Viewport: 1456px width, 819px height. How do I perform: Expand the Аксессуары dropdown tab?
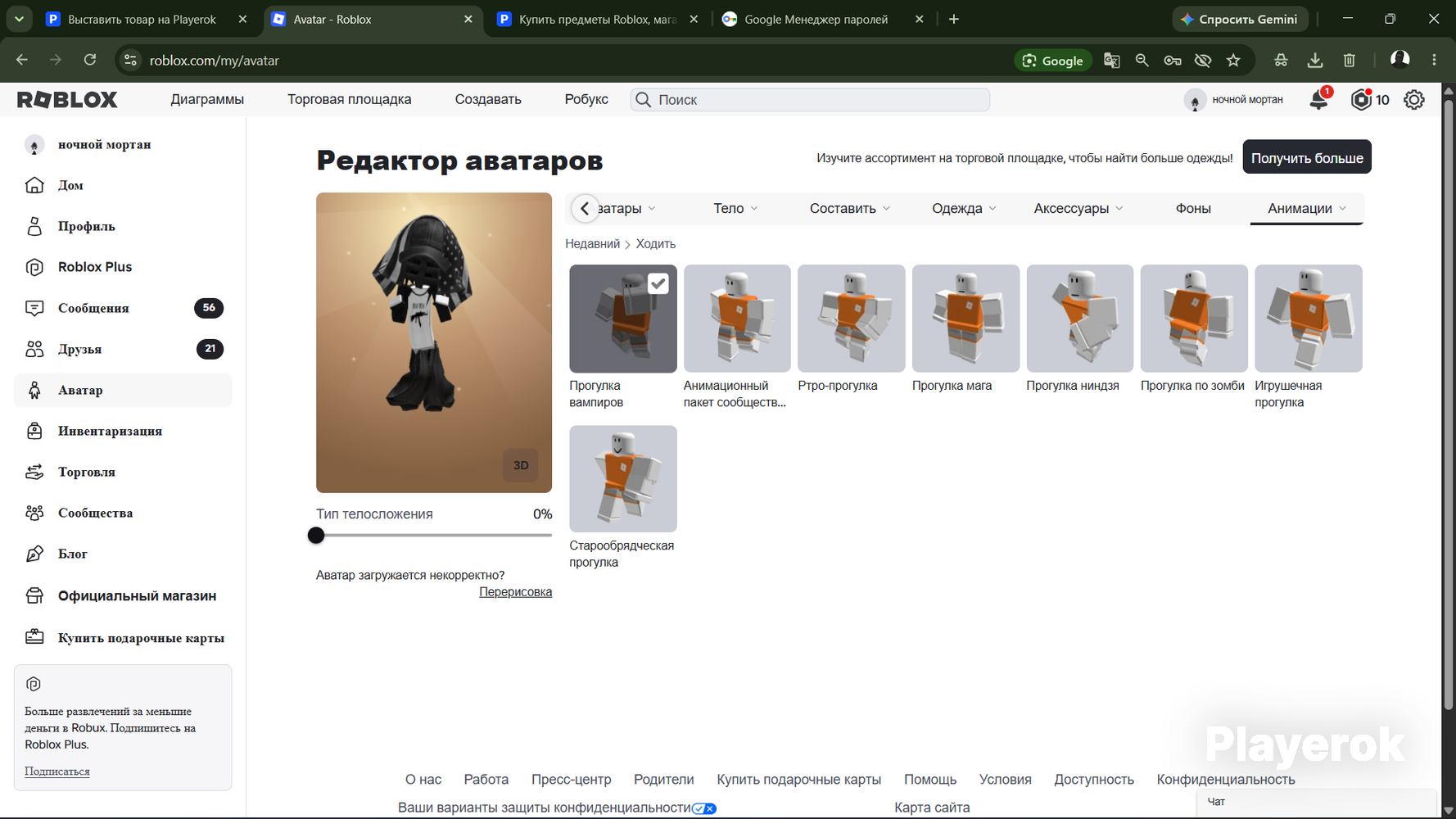1078,208
